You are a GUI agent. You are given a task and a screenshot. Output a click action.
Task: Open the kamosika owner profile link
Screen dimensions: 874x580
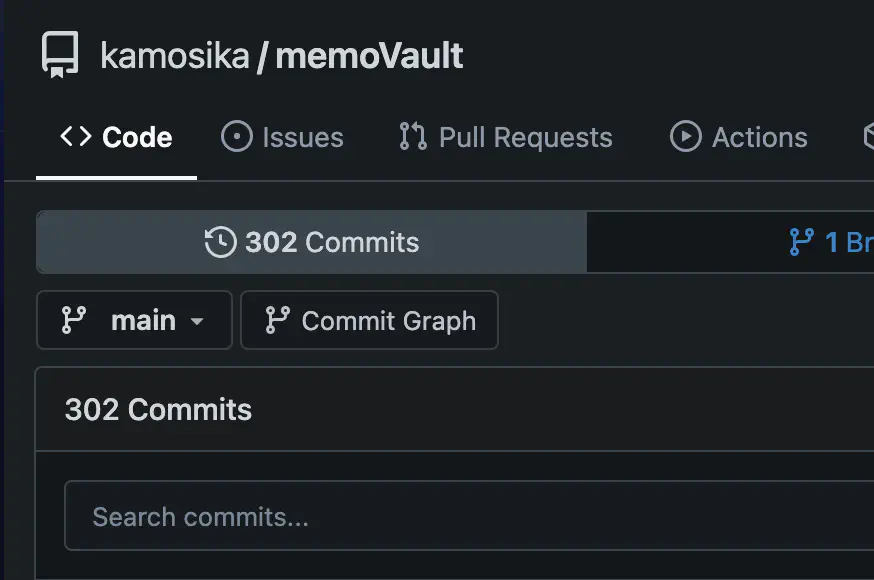tap(175, 56)
